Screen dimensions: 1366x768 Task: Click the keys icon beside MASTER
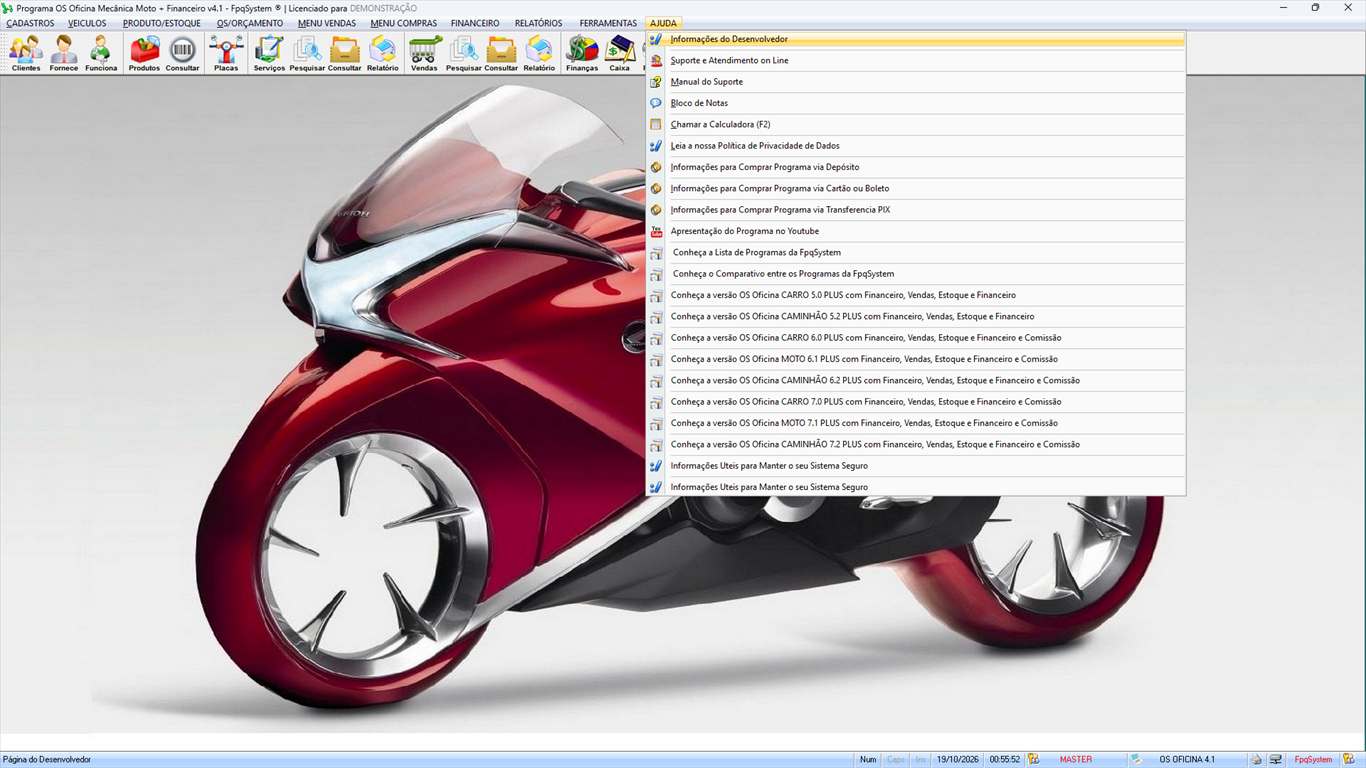(1034, 760)
